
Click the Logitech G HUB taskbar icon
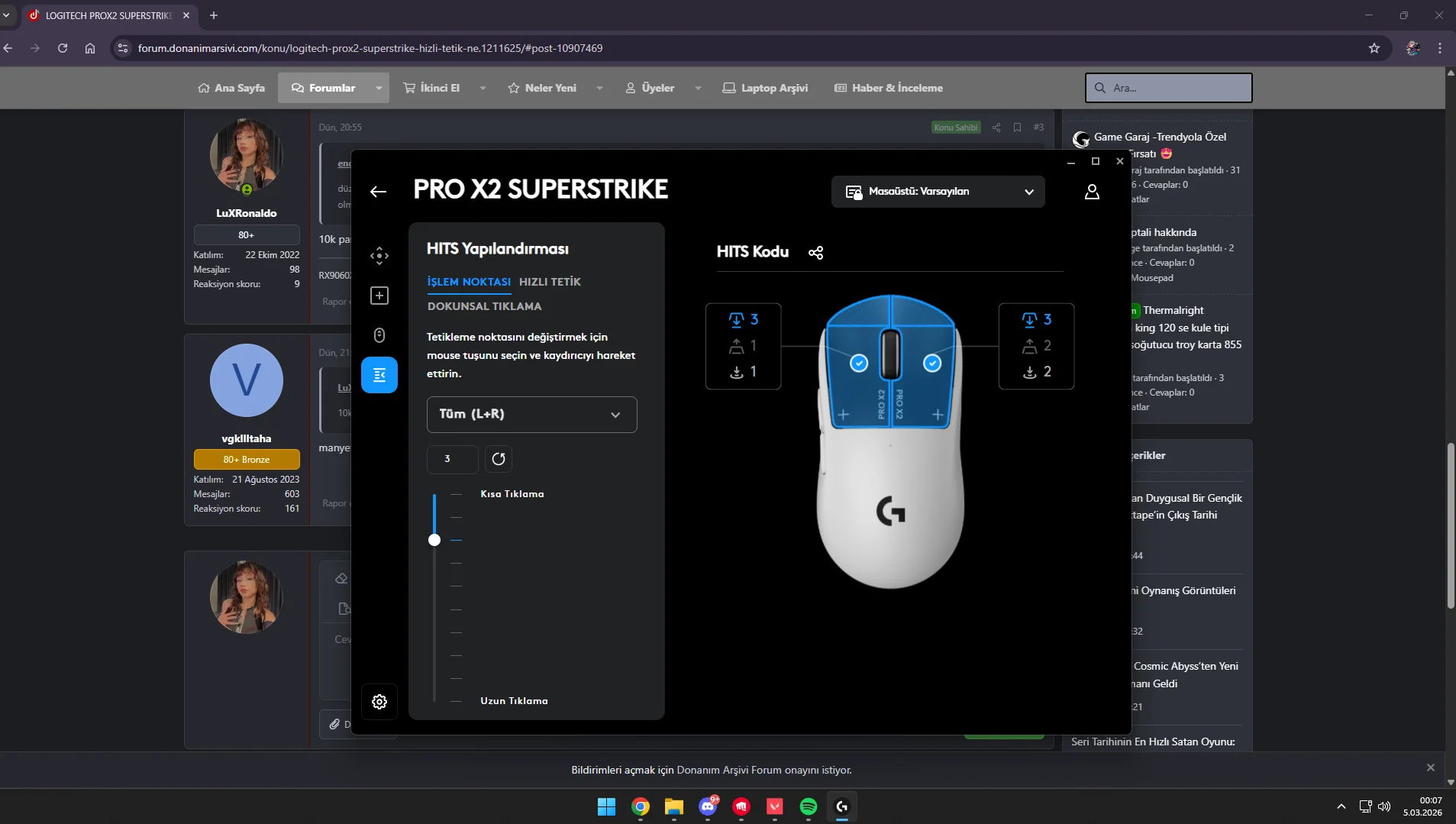(x=842, y=806)
